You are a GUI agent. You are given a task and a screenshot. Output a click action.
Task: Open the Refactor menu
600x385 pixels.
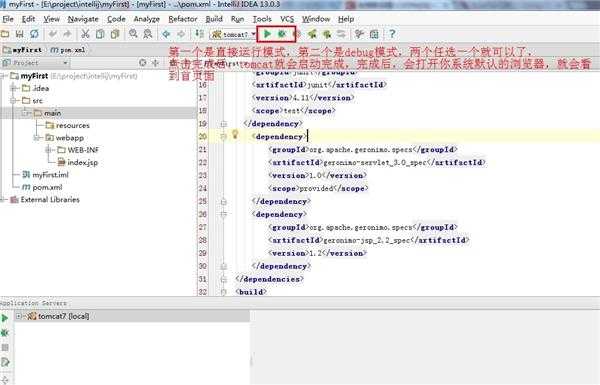tap(183, 19)
